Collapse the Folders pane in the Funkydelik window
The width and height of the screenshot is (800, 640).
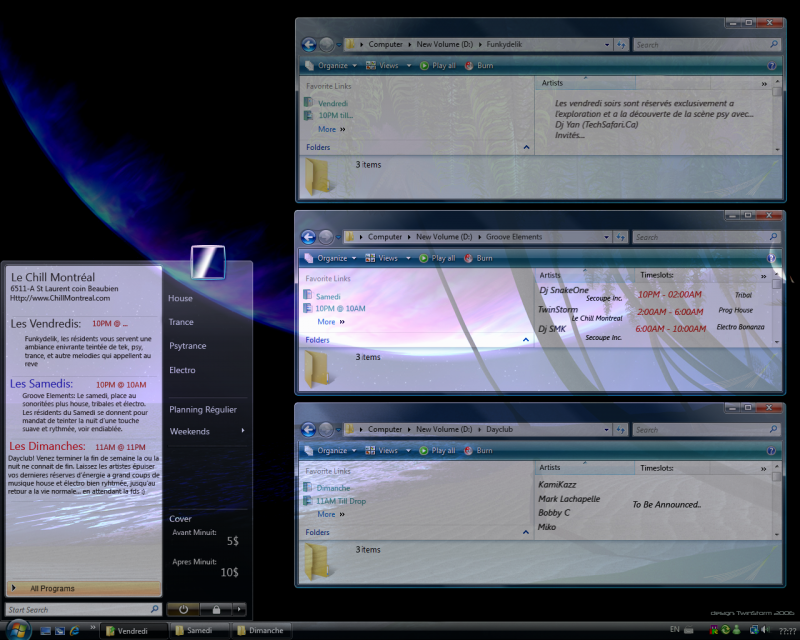[x=526, y=147]
